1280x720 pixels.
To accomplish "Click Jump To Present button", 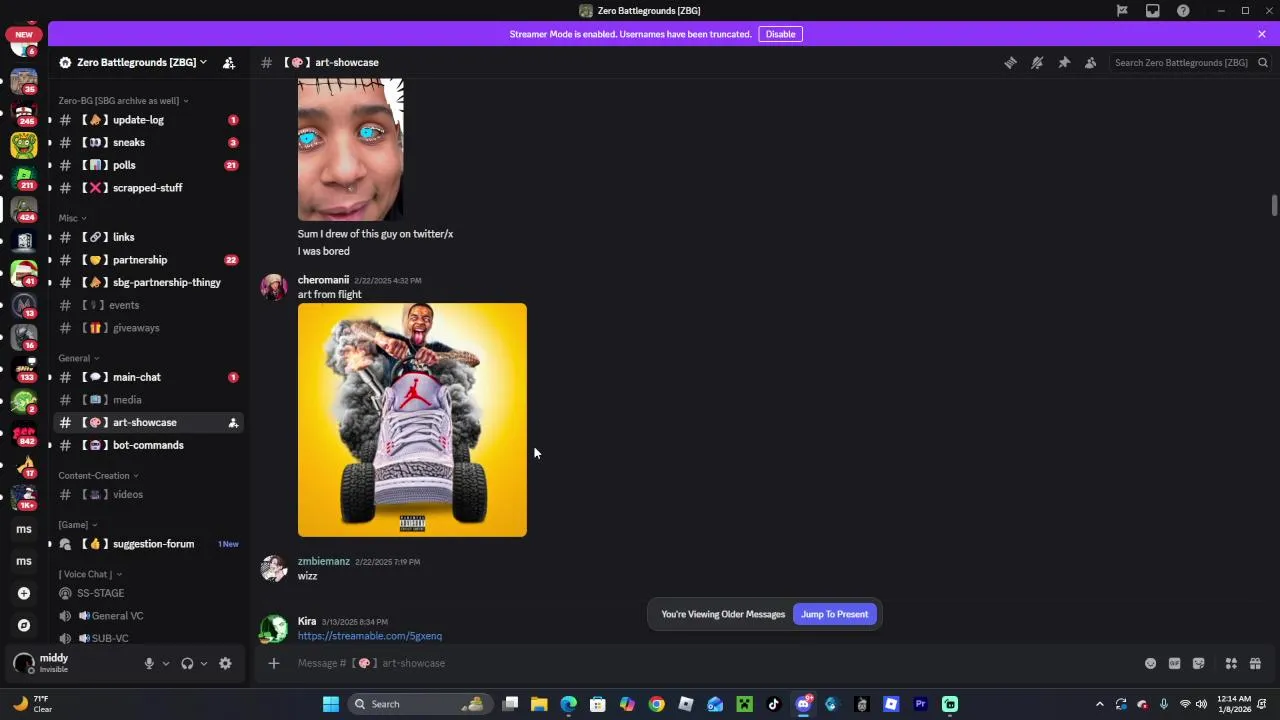I will 834,614.
